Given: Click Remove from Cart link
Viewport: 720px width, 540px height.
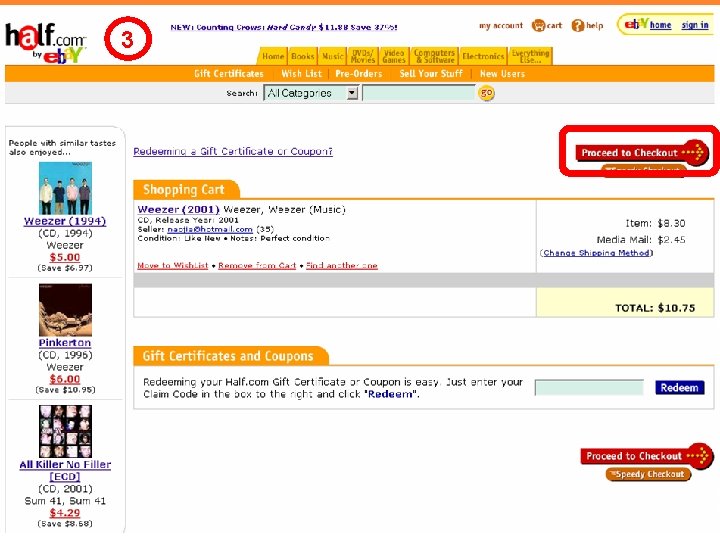Looking at the screenshot, I should [257, 265].
